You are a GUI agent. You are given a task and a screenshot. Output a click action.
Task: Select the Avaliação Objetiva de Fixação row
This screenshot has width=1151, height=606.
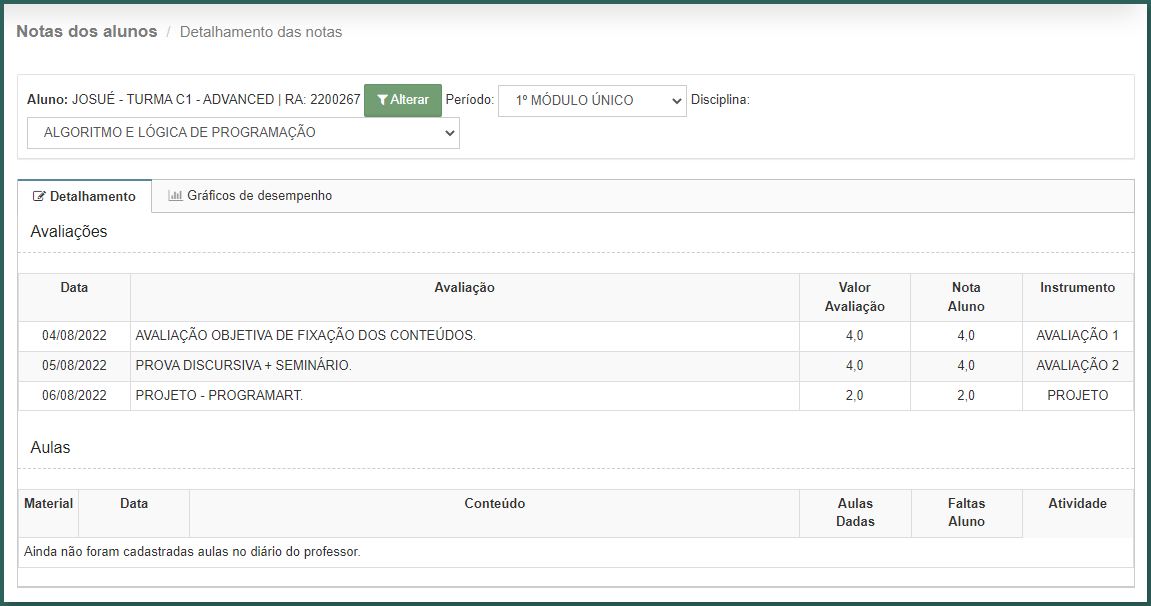click(305, 336)
